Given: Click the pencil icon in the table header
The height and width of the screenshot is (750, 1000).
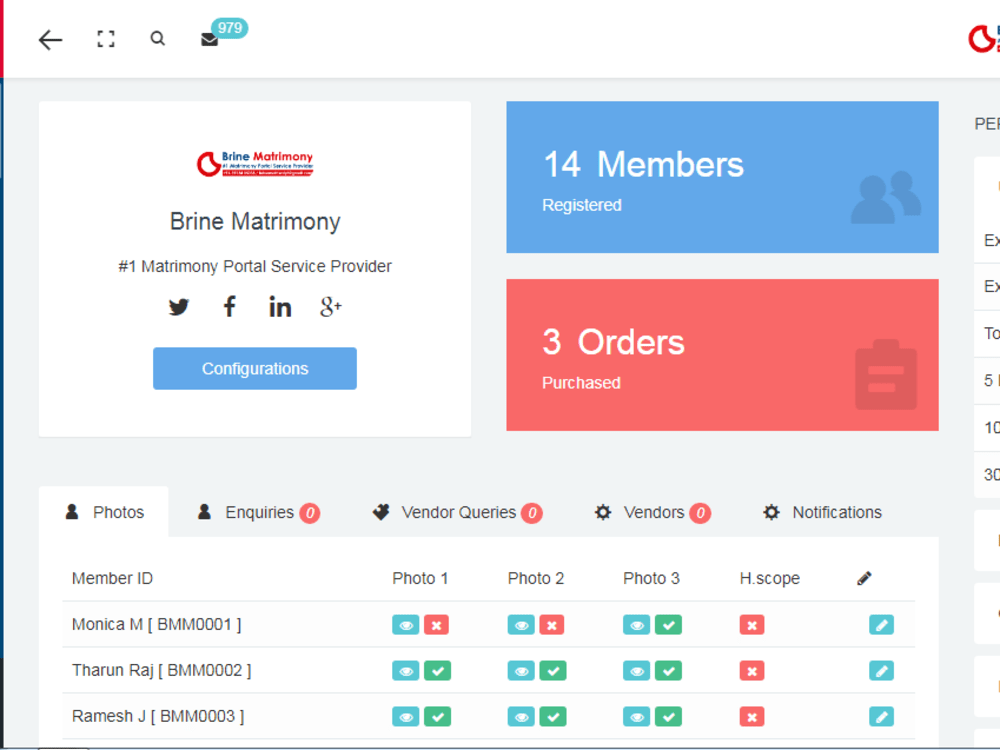Looking at the screenshot, I should (x=863, y=577).
